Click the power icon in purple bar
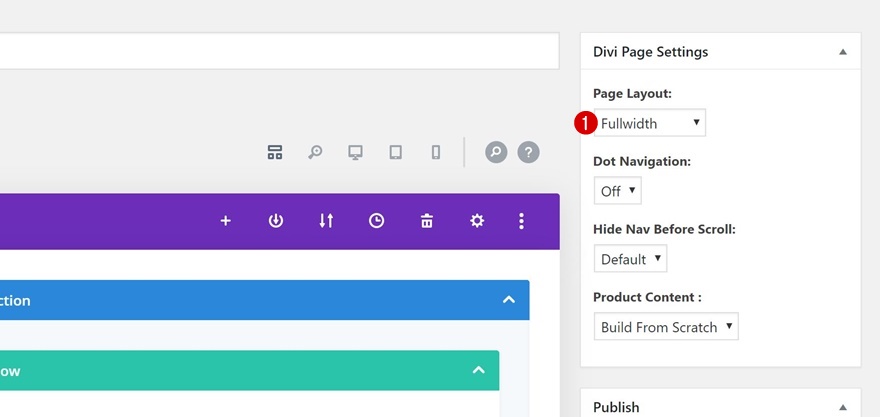 [x=276, y=221]
